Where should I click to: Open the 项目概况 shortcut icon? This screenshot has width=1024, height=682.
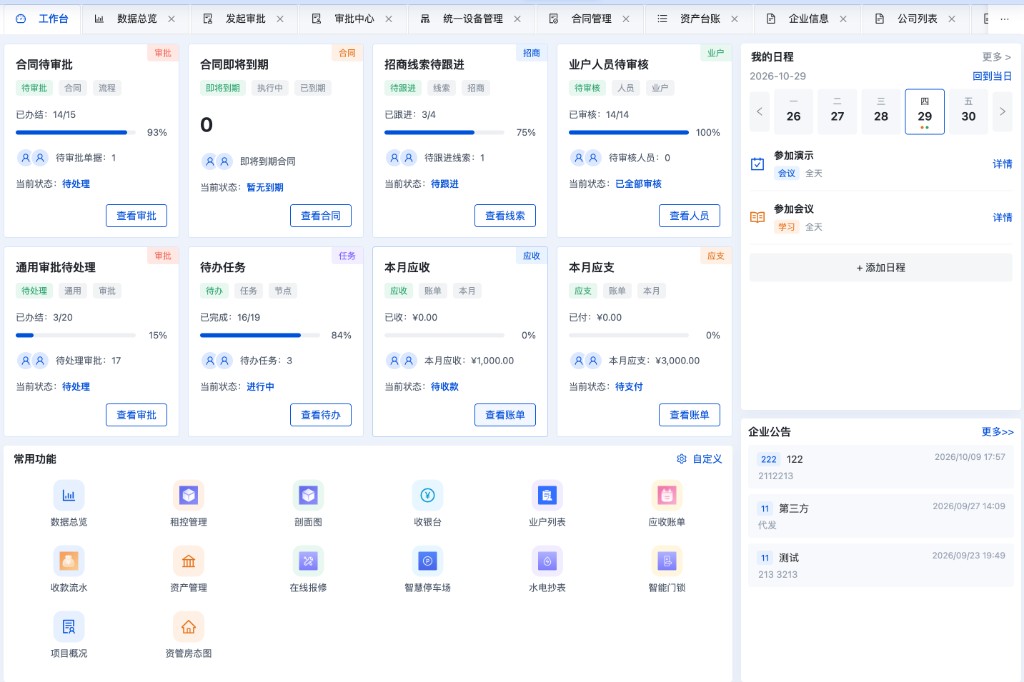pos(69,626)
